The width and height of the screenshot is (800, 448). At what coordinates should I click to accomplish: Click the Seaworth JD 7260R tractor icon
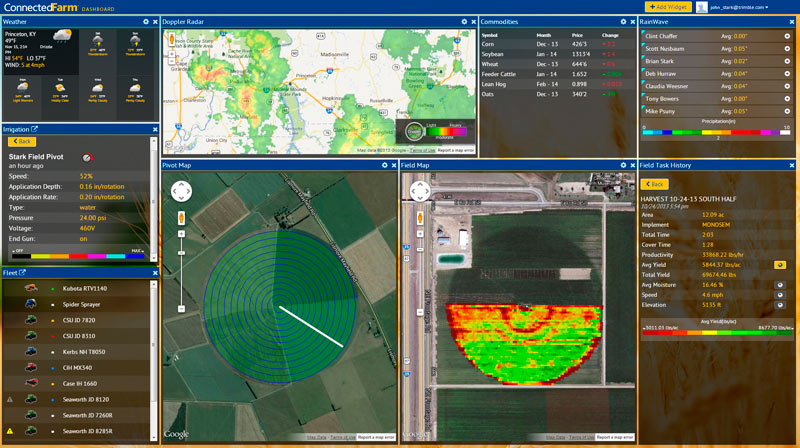31,415
